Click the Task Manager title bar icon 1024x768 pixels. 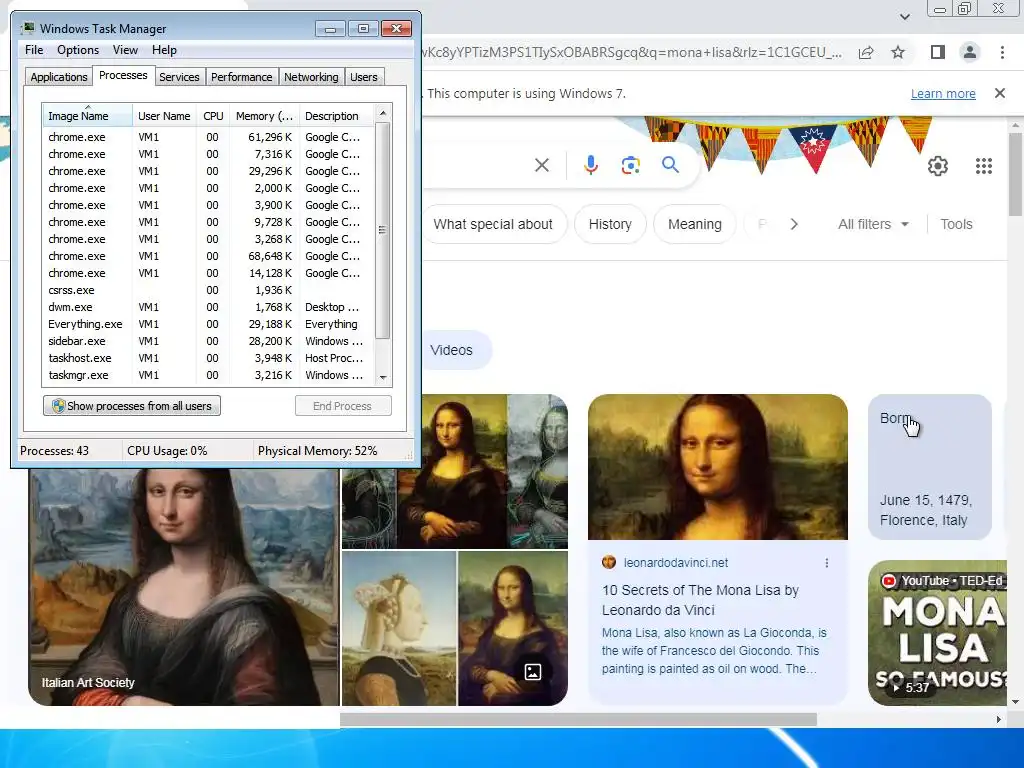point(27,28)
